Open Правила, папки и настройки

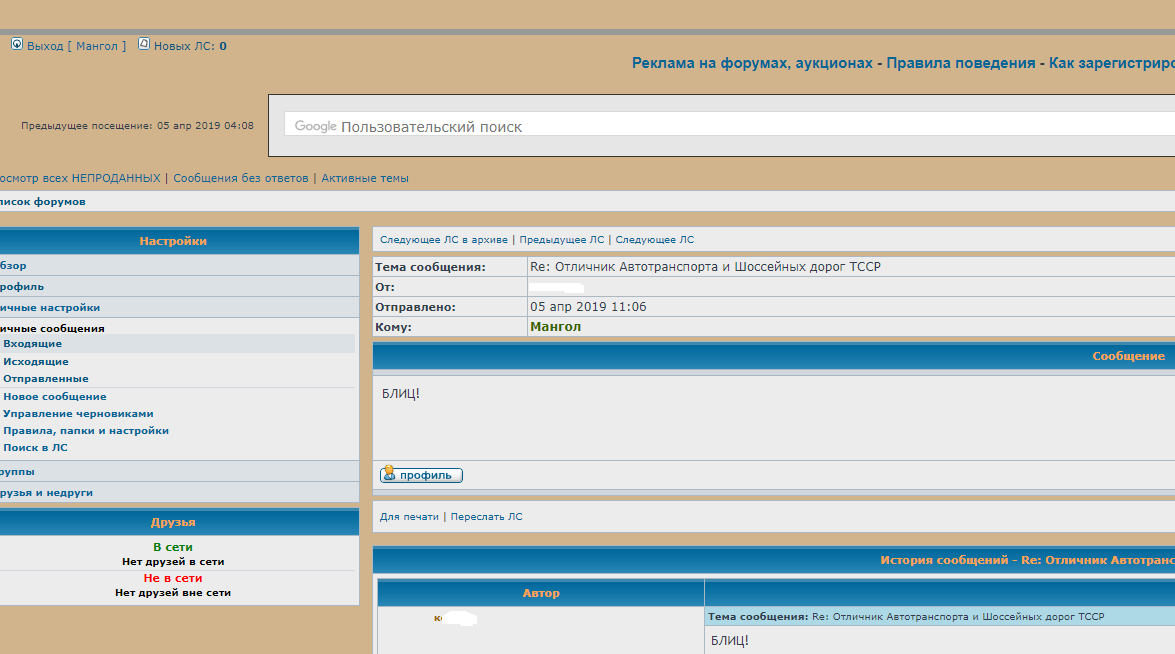click(86, 431)
